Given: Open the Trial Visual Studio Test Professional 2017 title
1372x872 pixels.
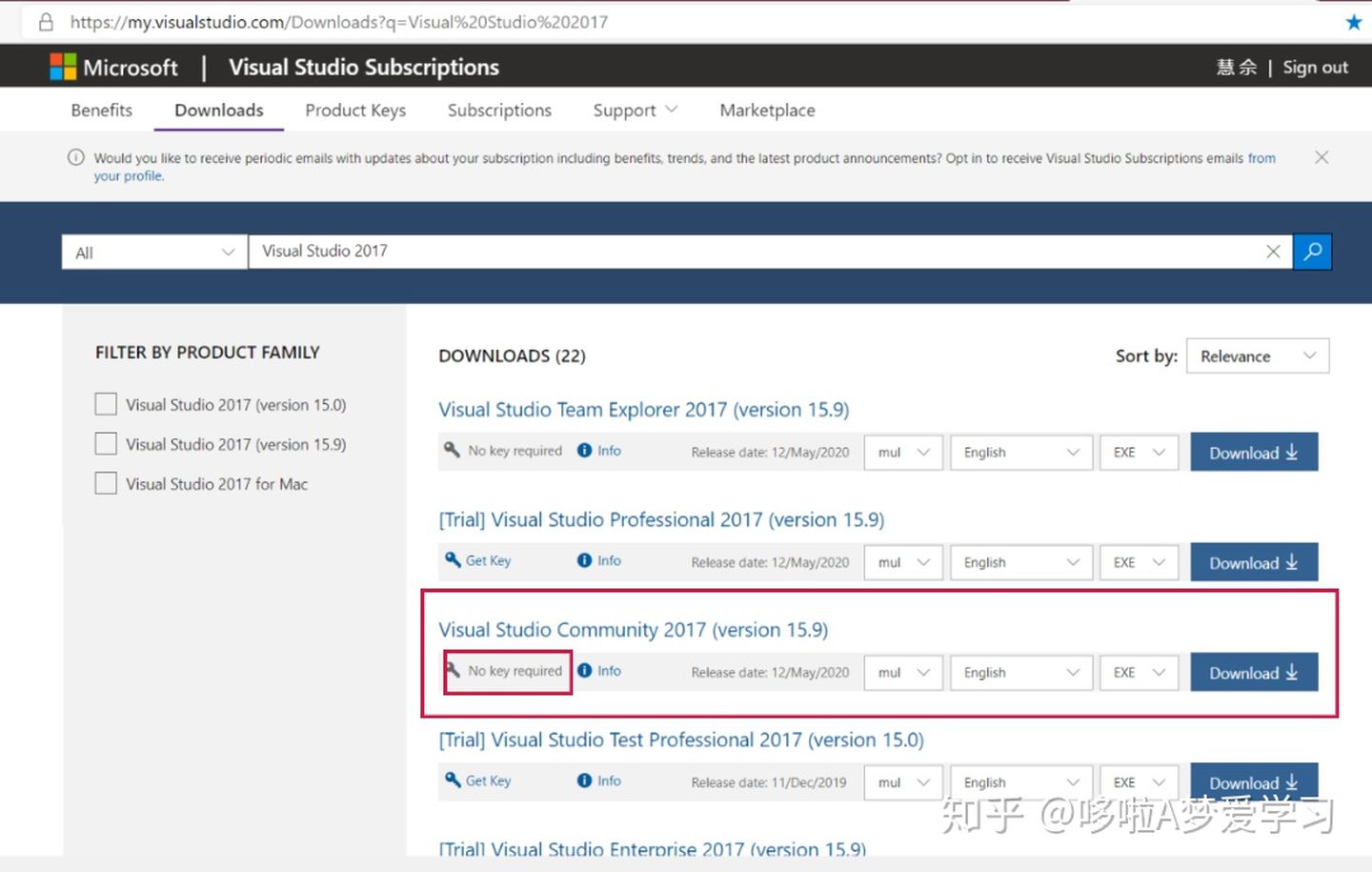Looking at the screenshot, I should tap(681, 740).
